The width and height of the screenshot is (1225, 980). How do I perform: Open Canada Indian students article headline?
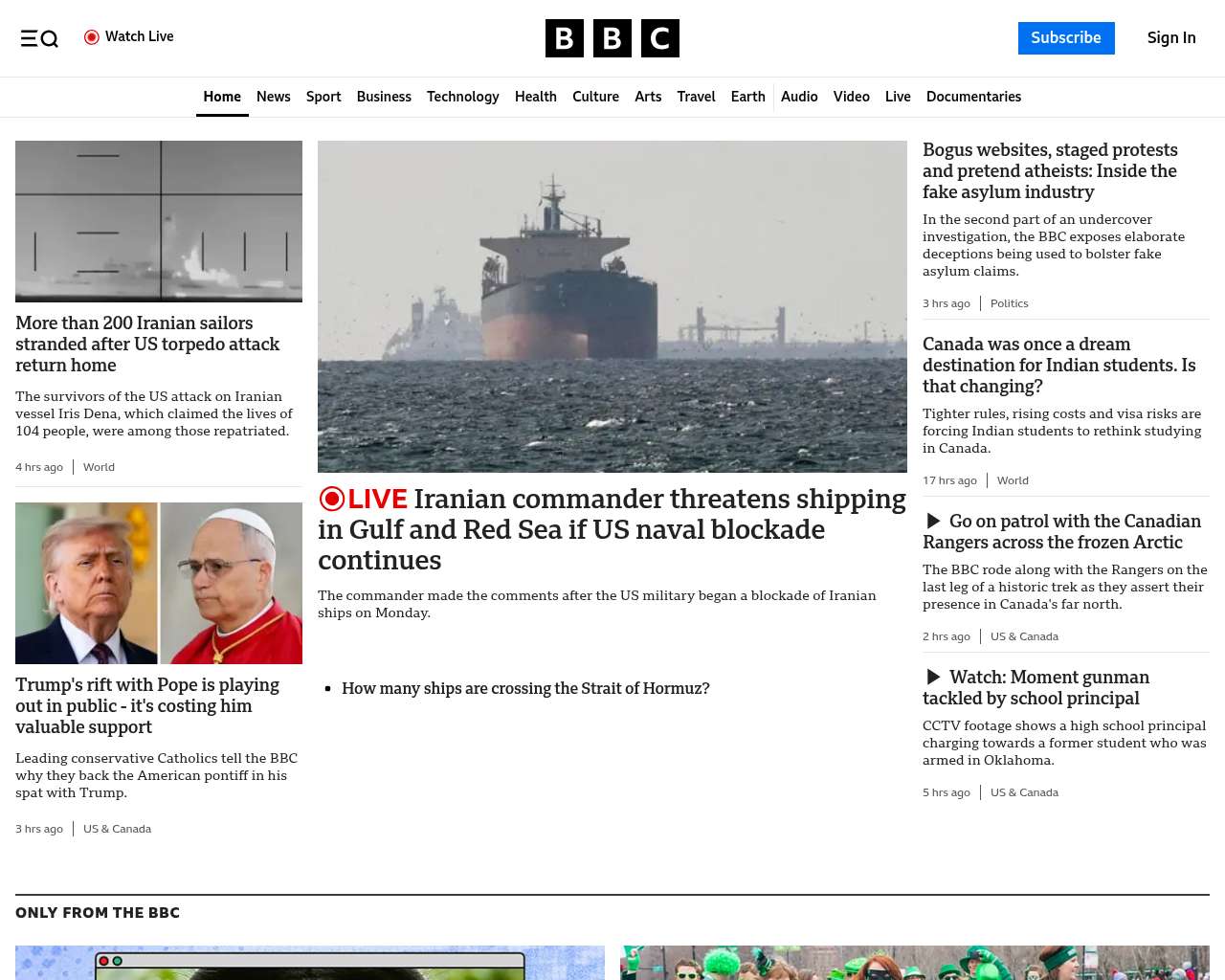pos(1058,366)
